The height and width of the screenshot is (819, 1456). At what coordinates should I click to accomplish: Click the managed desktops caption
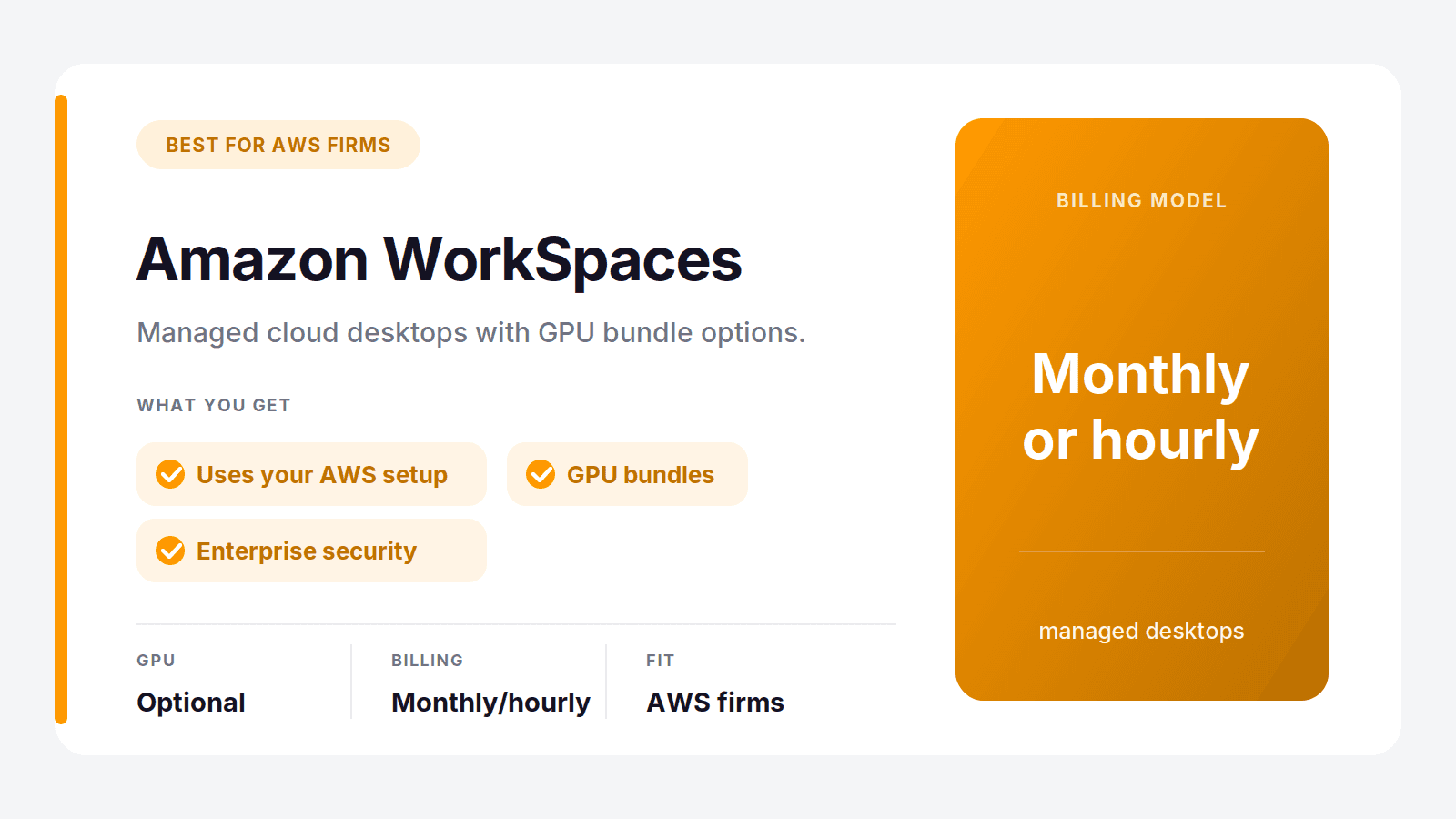click(x=1142, y=632)
